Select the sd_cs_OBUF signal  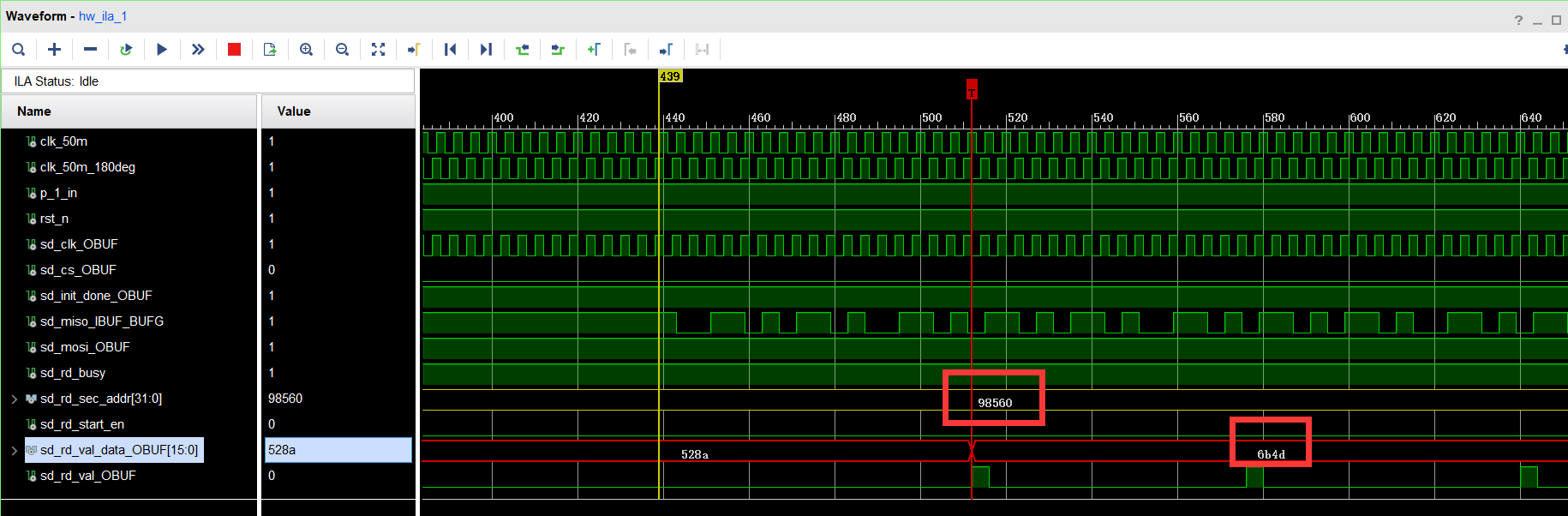[78, 270]
